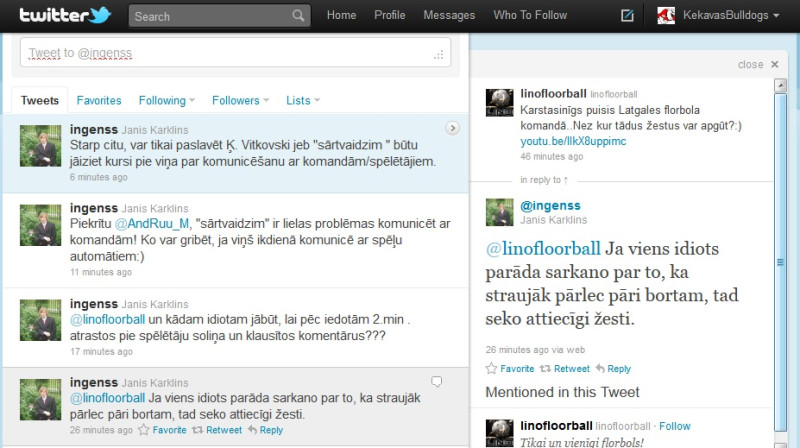800x448 pixels.
Task: Click @linofloorball in large detail tweet
Action: pyautogui.click(x=543, y=248)
